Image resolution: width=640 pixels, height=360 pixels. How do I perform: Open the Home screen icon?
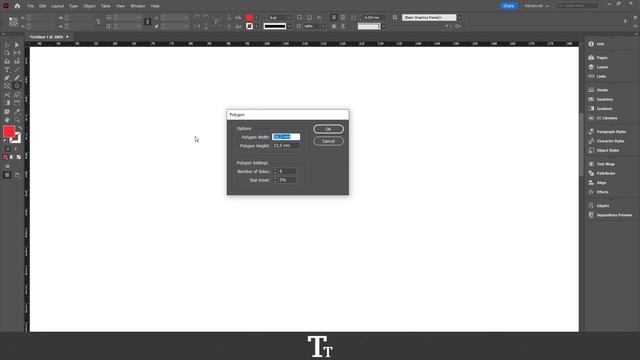[17, 6]
